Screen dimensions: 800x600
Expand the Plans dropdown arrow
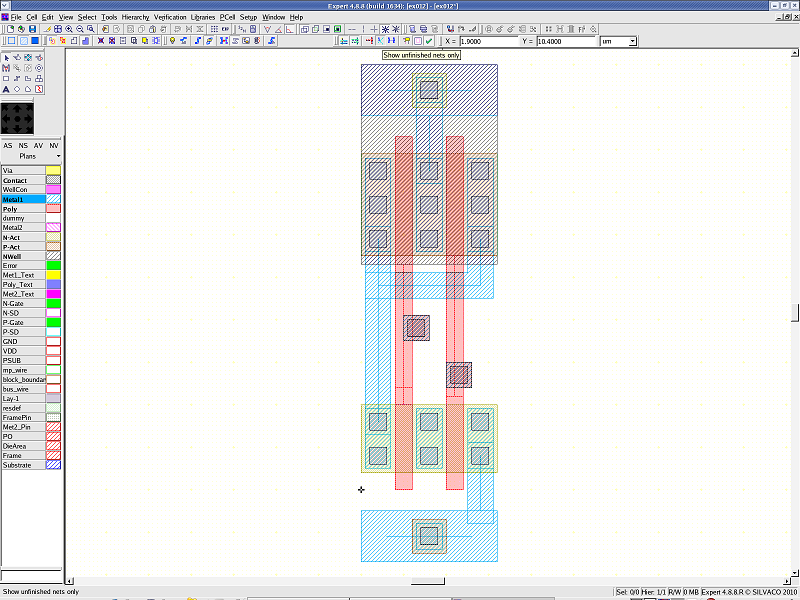[x=58, y=157]
